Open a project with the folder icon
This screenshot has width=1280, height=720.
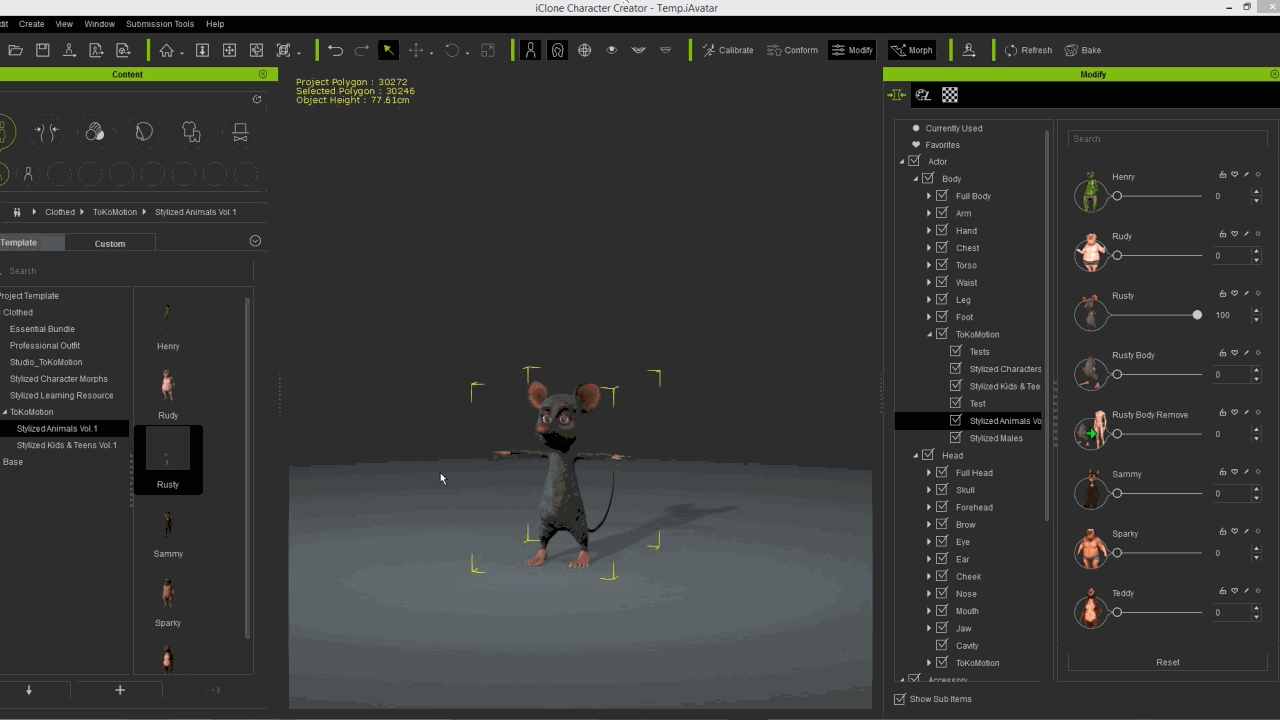point(15,50)
